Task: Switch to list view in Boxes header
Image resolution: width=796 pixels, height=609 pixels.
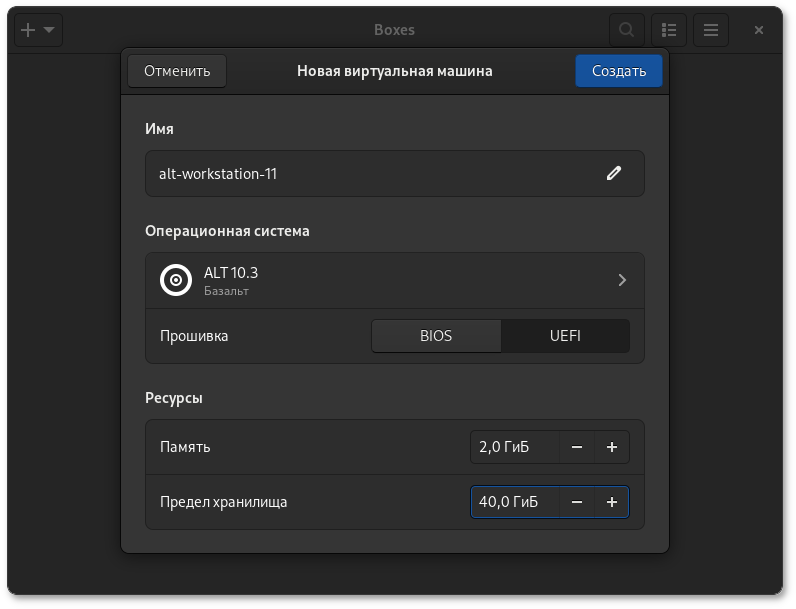Action: click(669, 30)
